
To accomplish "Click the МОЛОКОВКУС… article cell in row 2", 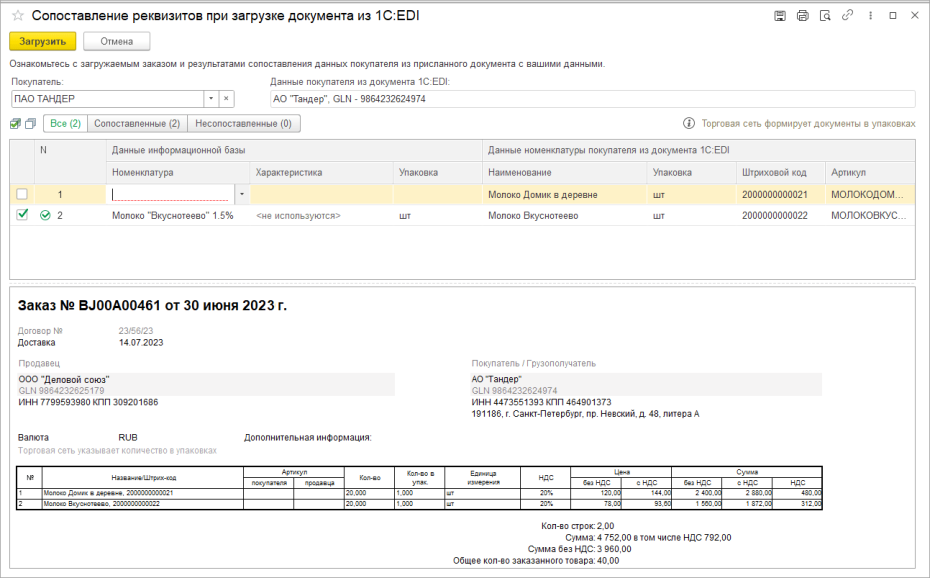I will [870, 216].
